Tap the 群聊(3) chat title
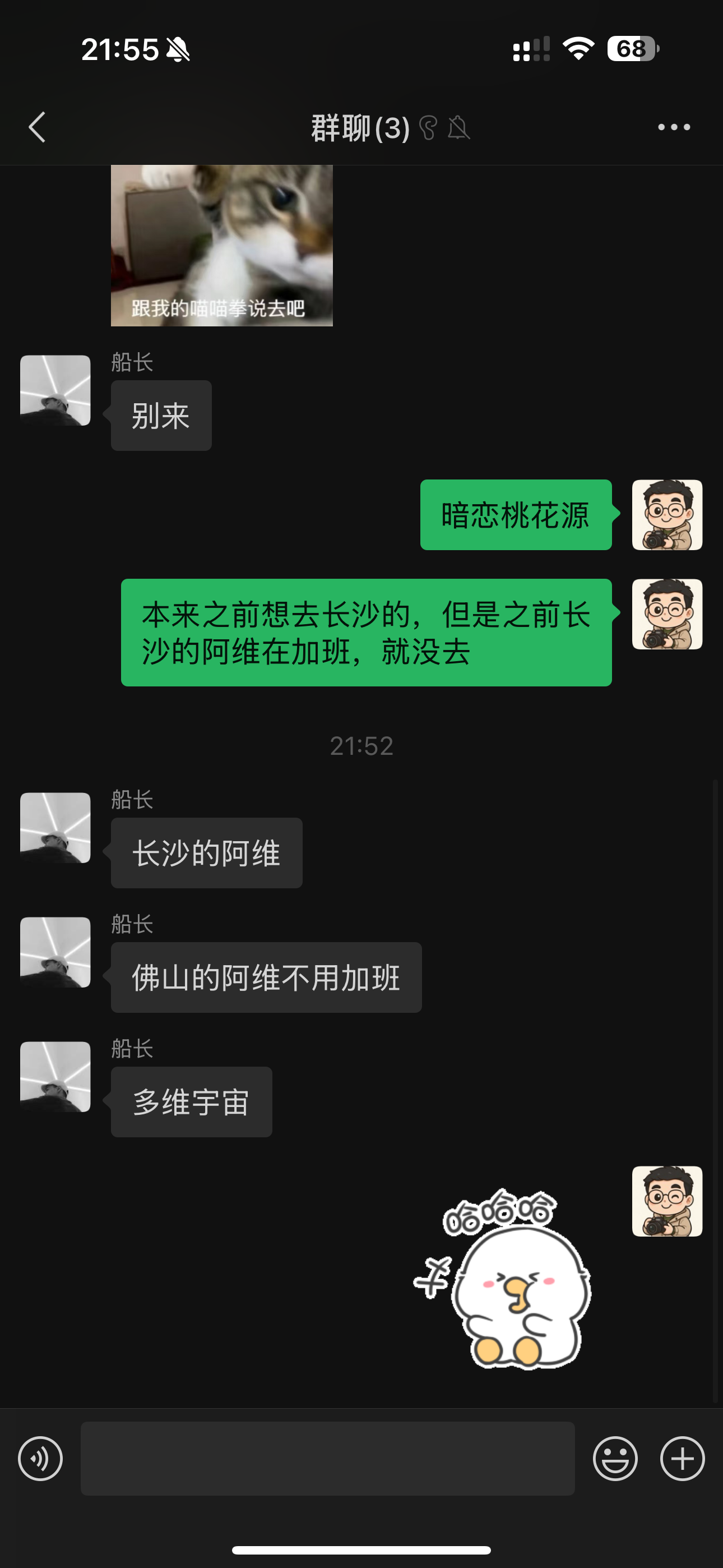Screen dimensions: 723x1568 click(360, 128)
